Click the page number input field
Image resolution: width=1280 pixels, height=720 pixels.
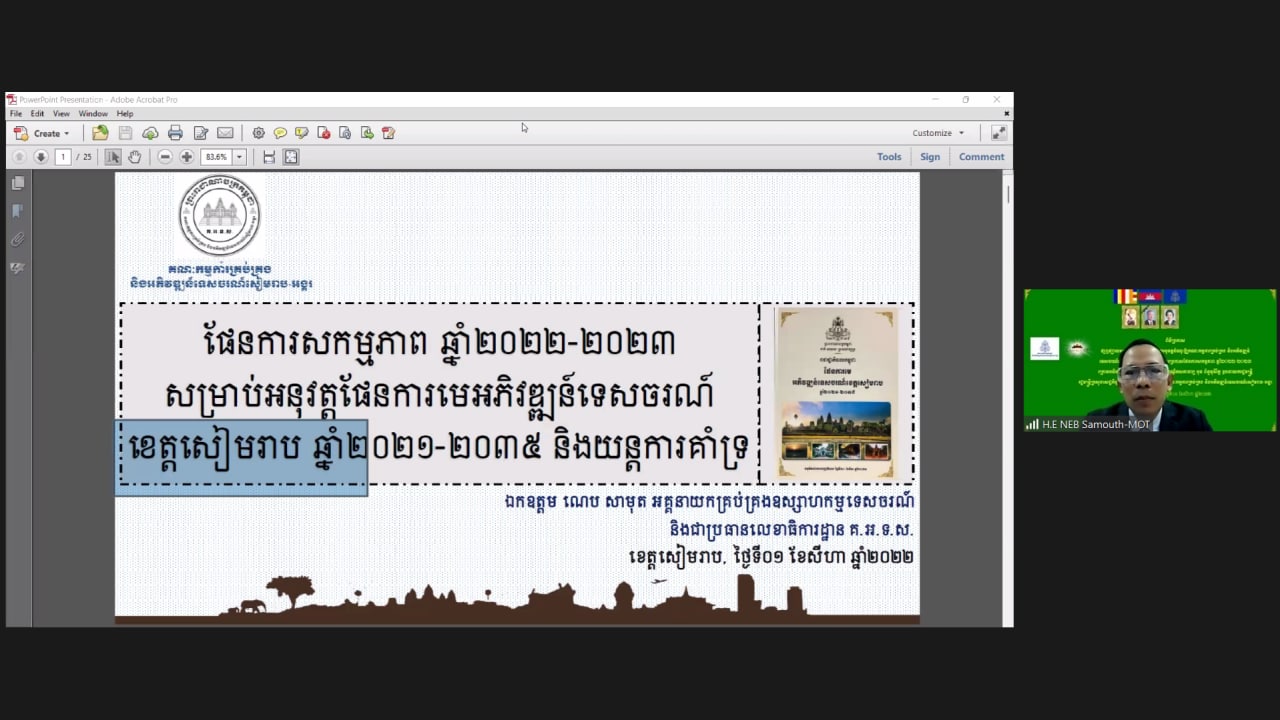click(x=63, y=157)
